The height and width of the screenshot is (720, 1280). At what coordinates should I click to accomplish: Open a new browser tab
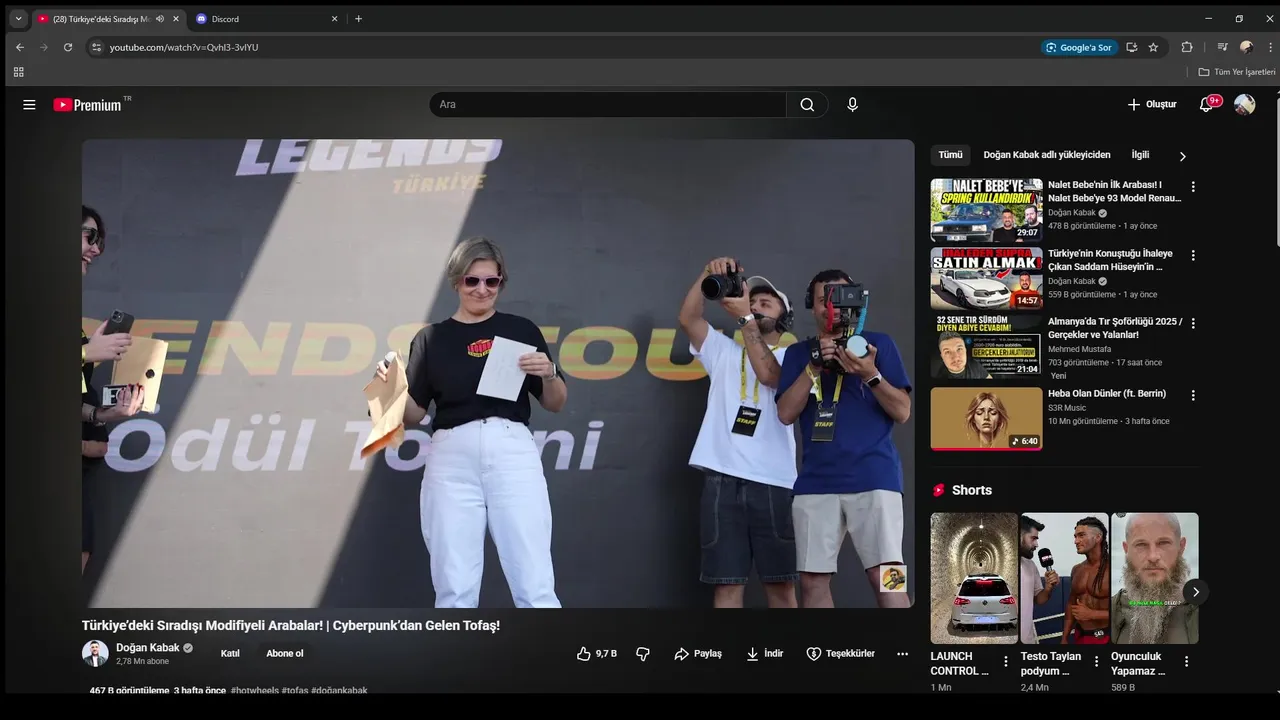(x=359, y=19)
